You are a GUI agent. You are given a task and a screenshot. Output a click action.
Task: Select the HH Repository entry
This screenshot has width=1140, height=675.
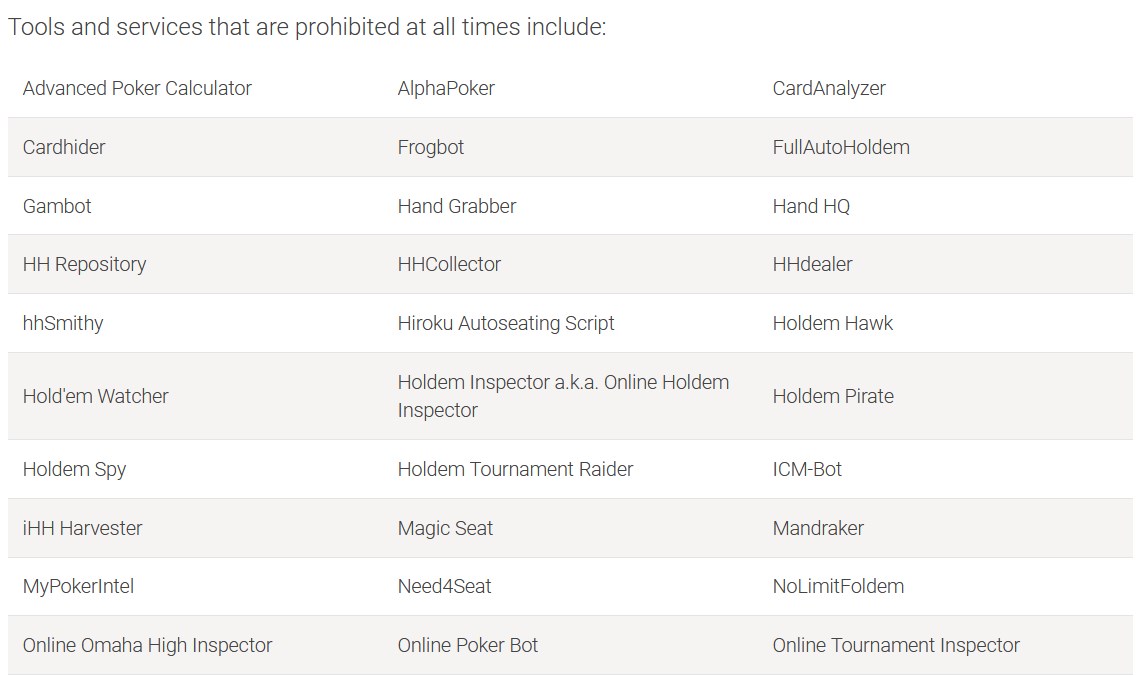click(84, 265)
